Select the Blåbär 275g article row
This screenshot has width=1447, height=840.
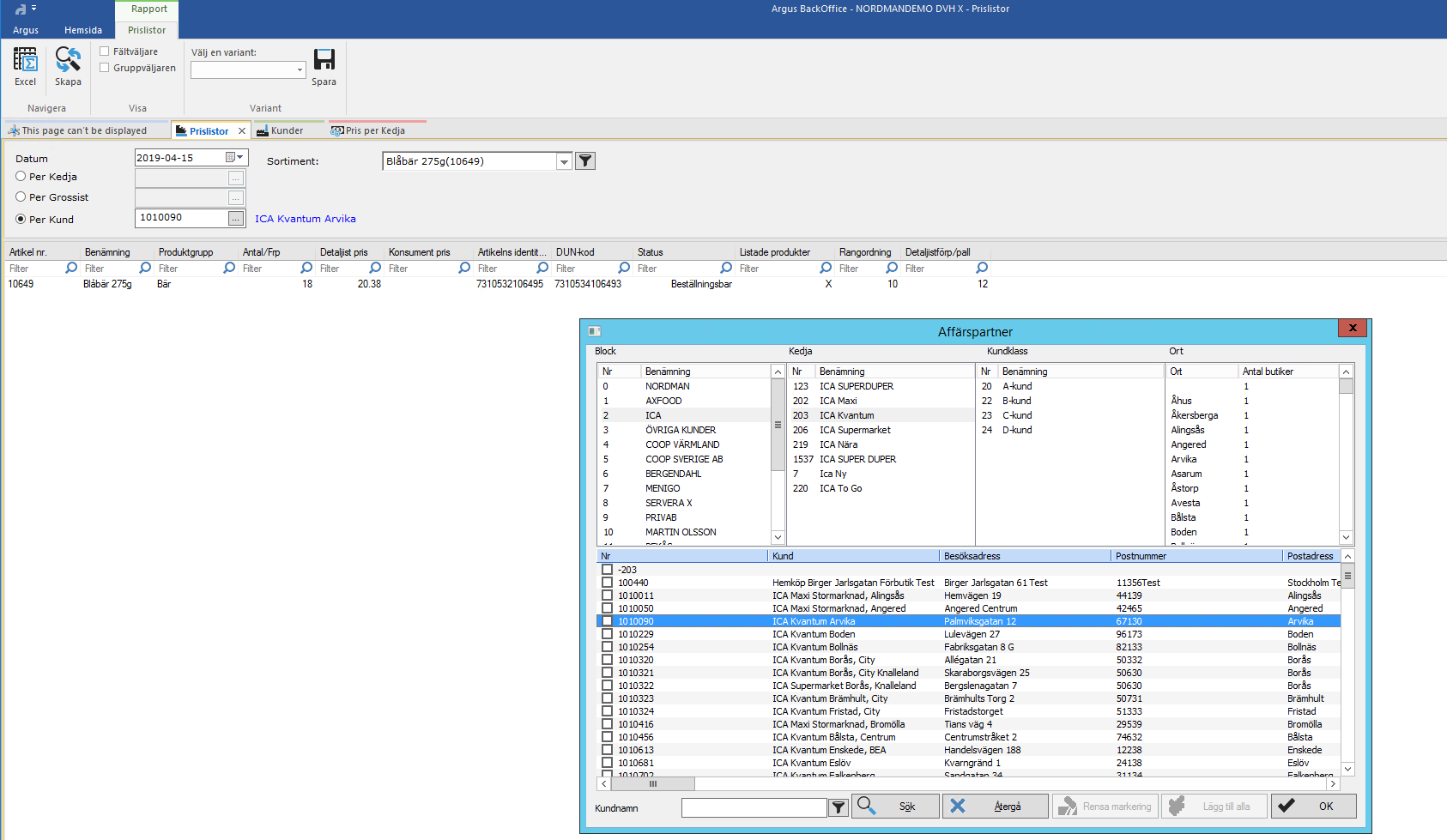coord(498,284)
